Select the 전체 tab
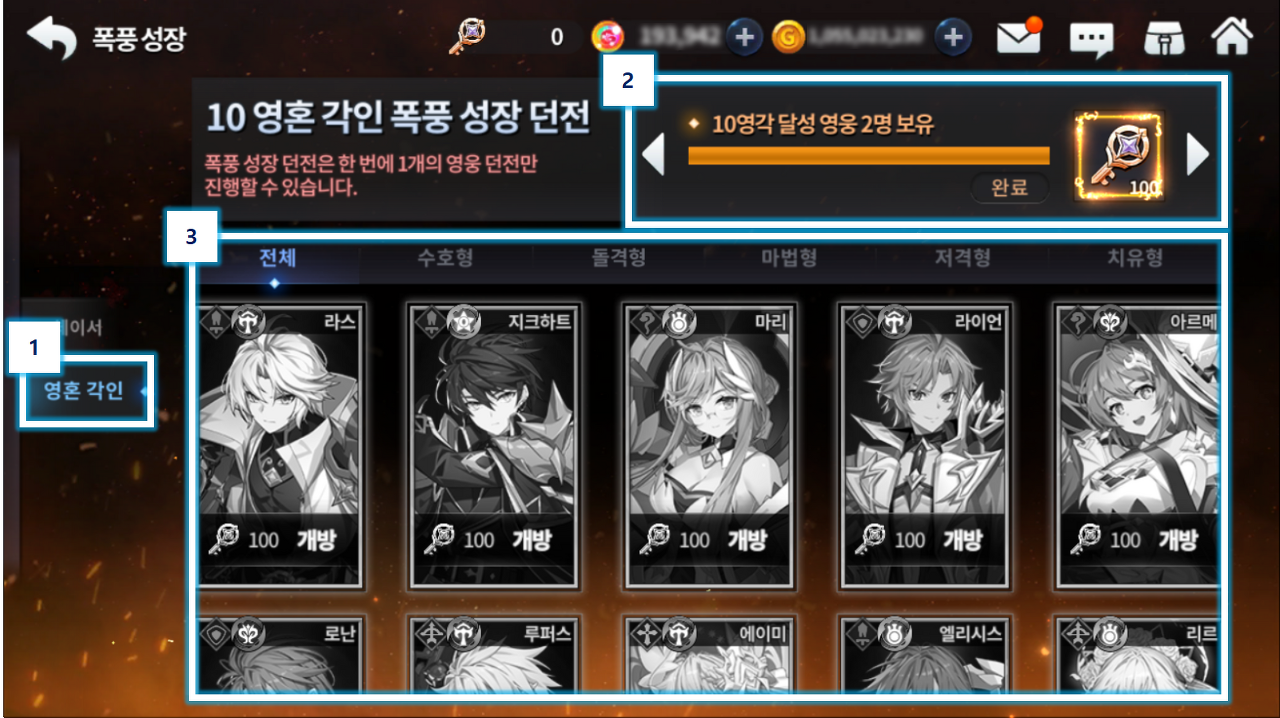1280x718 pixels. (278, 258)
